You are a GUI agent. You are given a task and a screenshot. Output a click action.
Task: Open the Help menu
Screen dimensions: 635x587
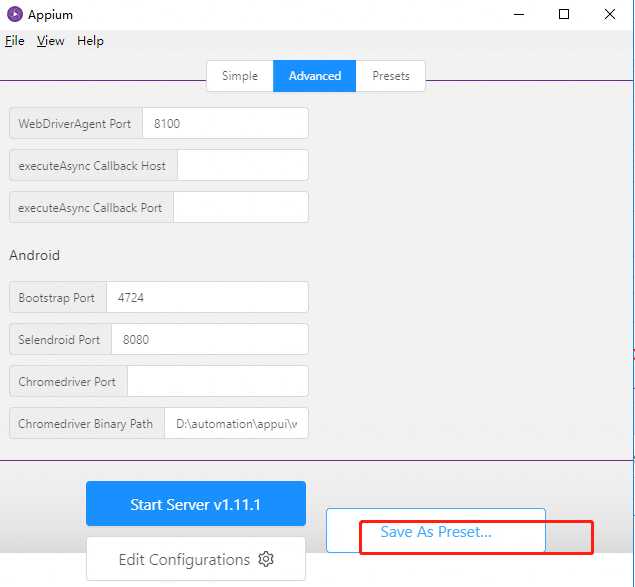(x=90, y=41)
